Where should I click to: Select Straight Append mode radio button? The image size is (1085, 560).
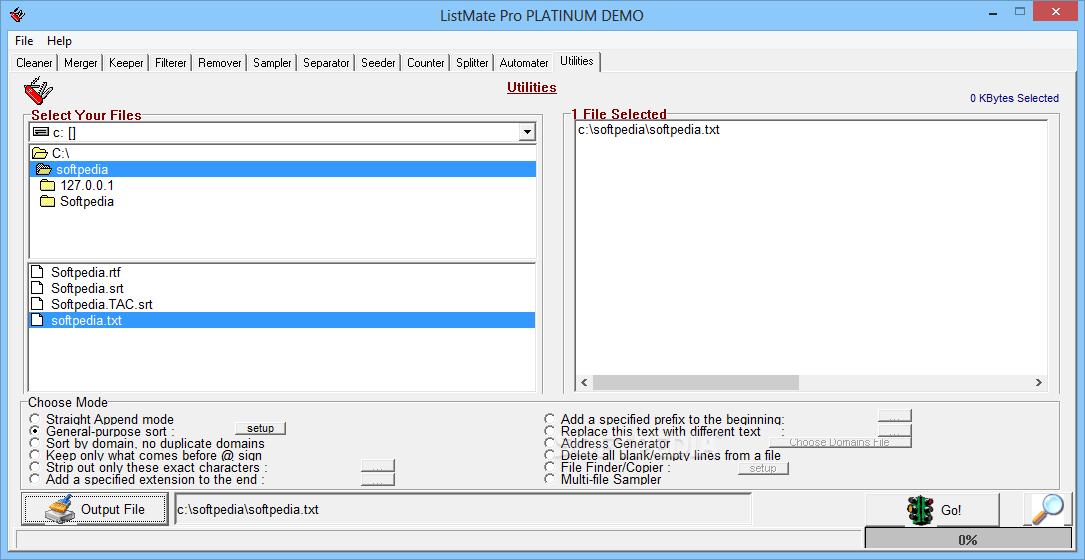pyautogui.click(x=35, y=419)
